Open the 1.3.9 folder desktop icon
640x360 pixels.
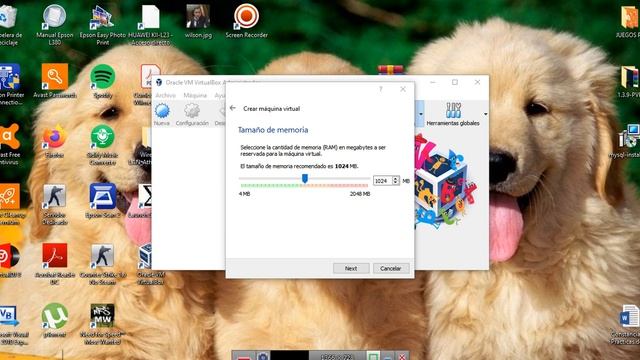click(x=629, y=82)
